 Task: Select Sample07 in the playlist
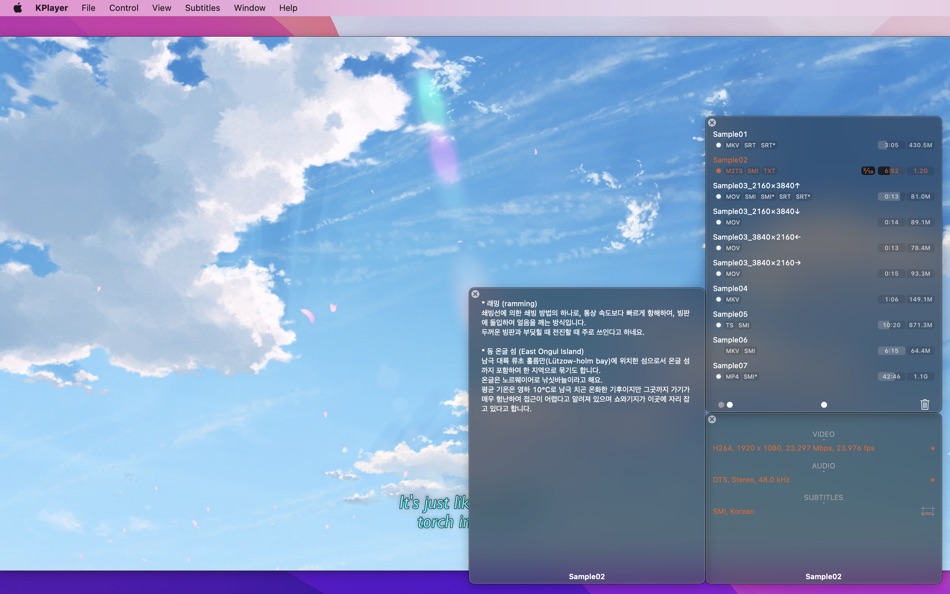[x=730, y=365]
